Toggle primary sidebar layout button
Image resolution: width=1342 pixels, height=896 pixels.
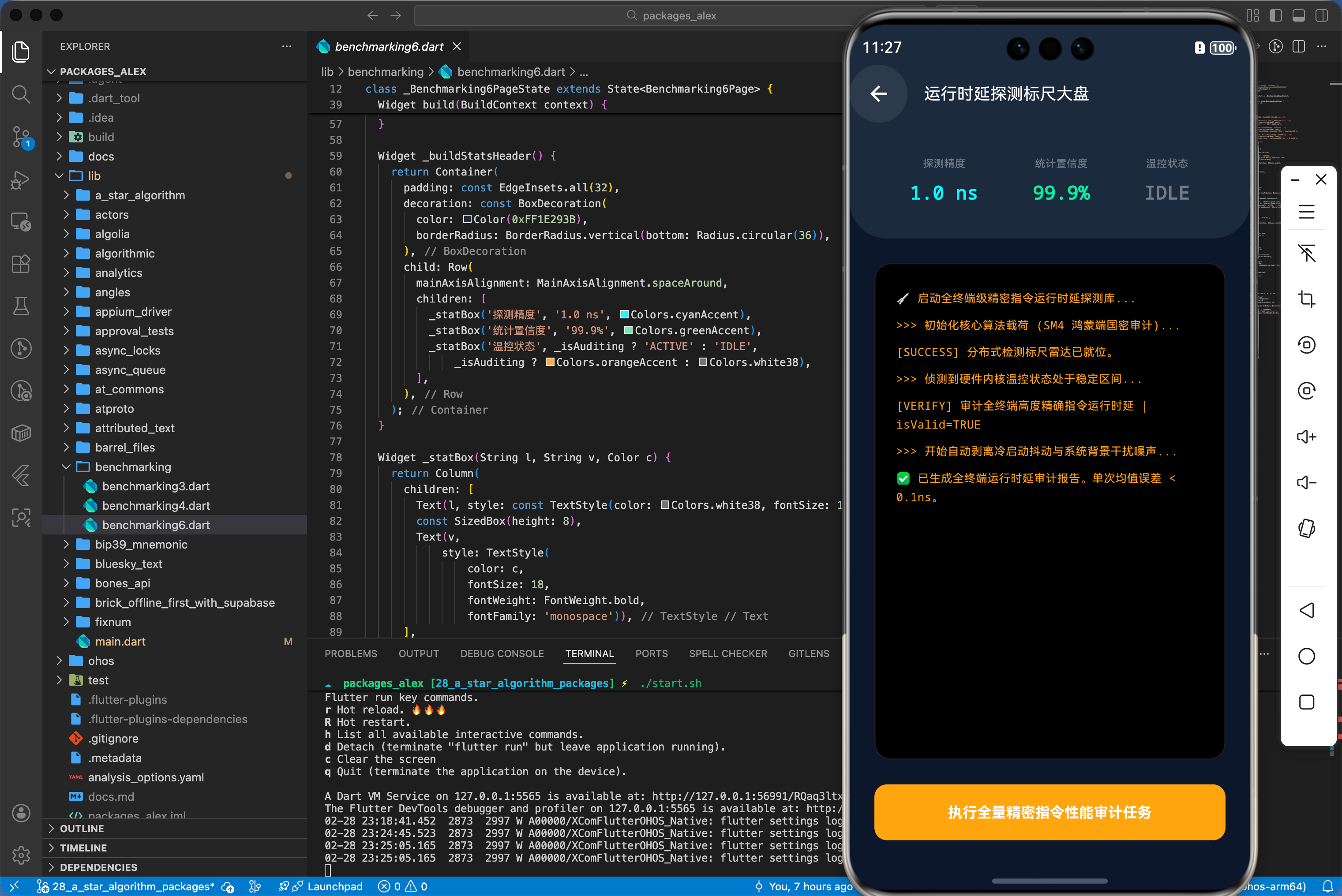tap(1276, 15)
